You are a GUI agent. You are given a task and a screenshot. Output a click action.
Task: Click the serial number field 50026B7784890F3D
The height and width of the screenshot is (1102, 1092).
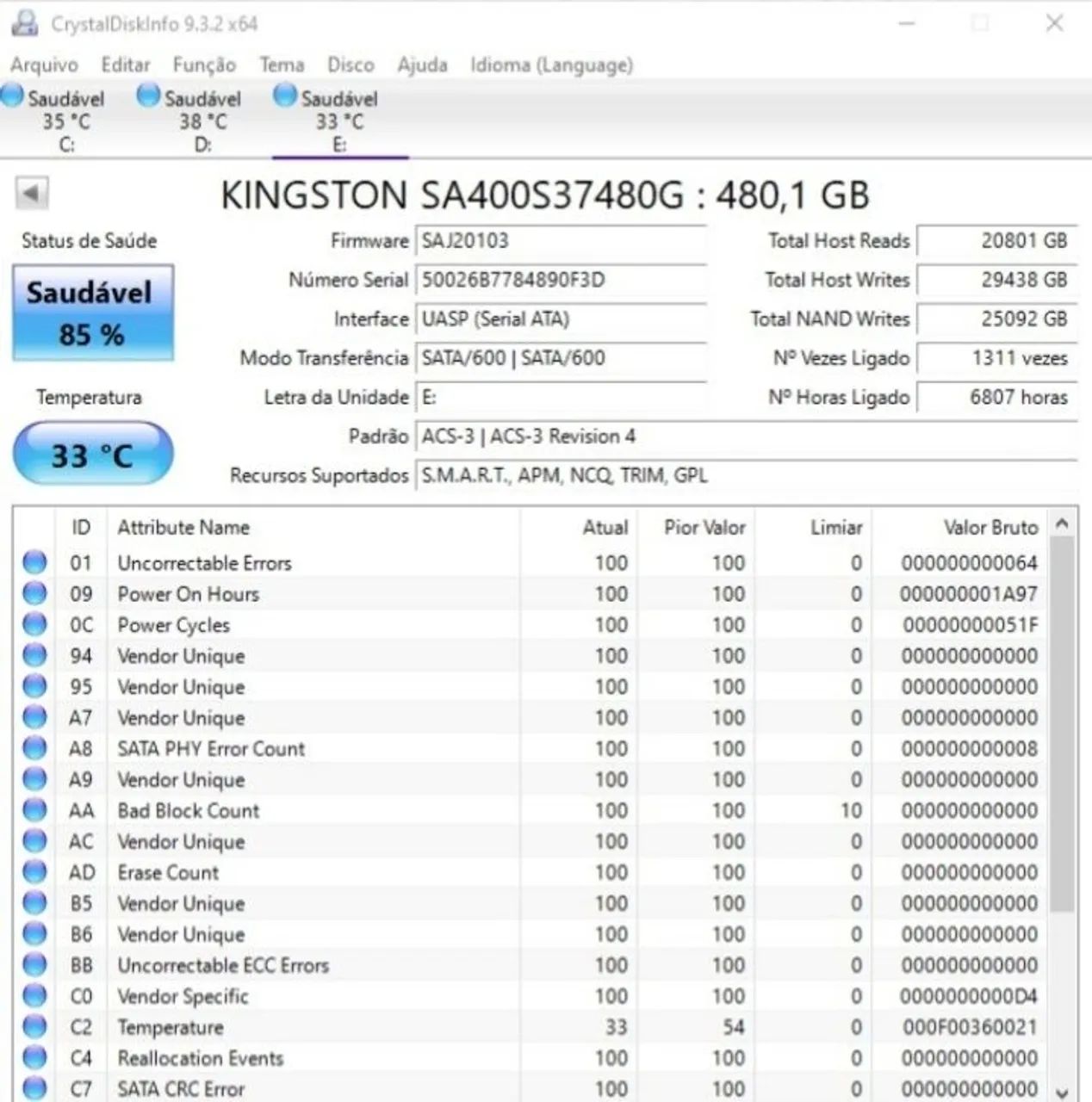pos(562,280)
